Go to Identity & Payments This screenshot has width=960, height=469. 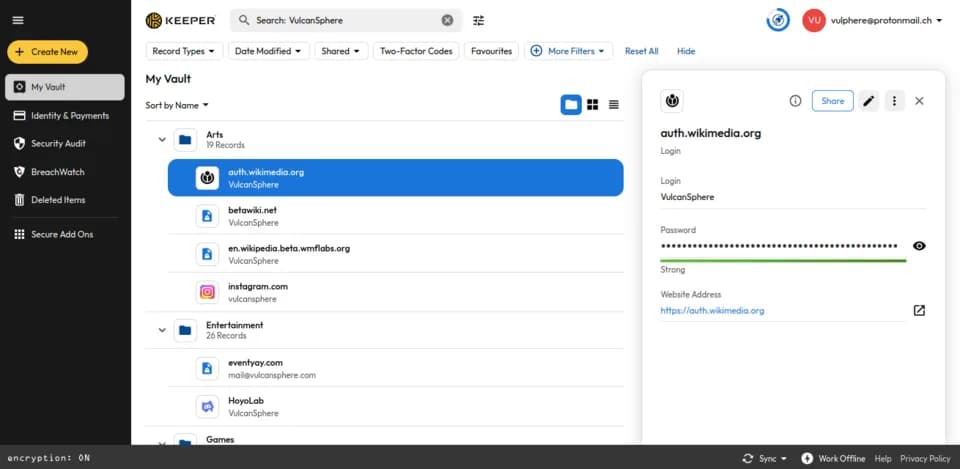click(61, 116)
